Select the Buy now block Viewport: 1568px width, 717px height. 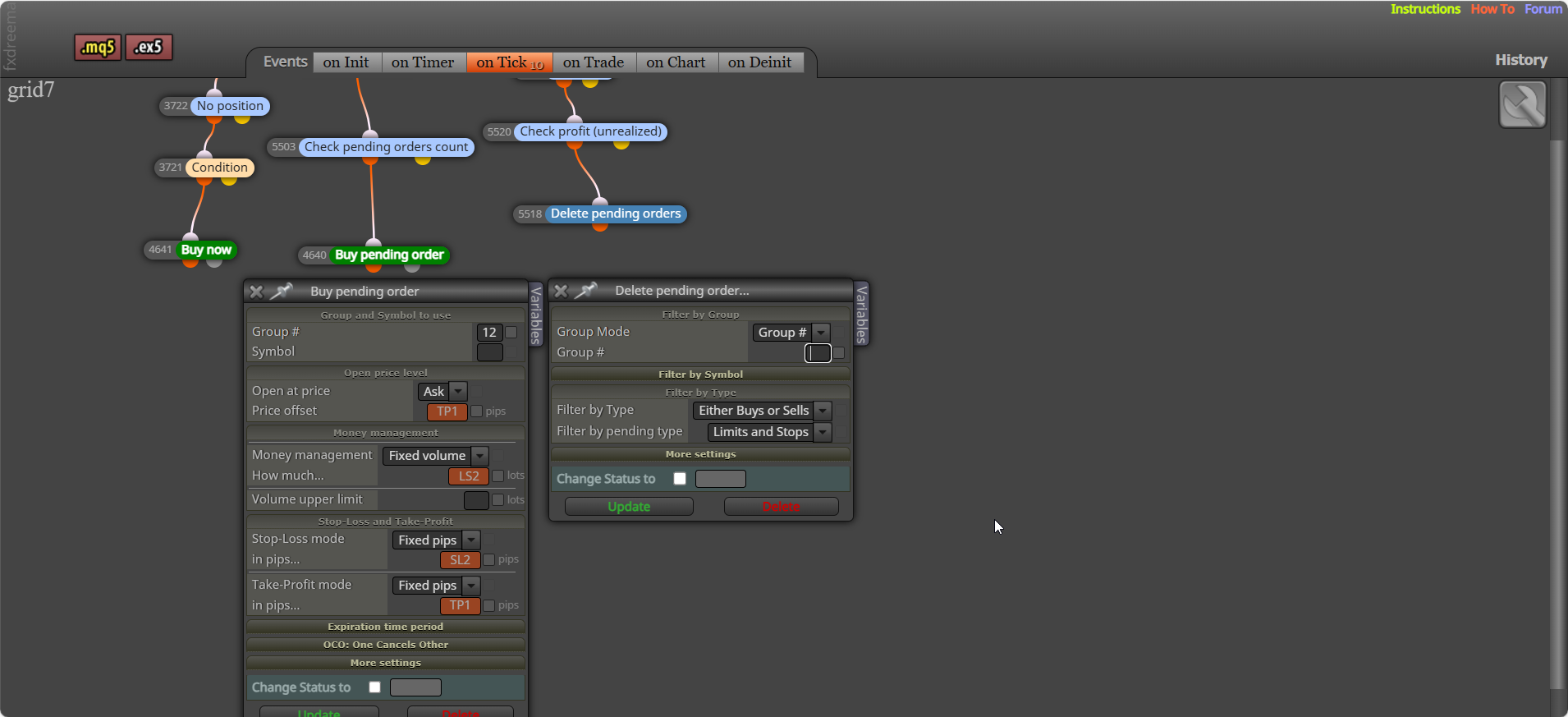pyautogui.click(x=206, y=250)
